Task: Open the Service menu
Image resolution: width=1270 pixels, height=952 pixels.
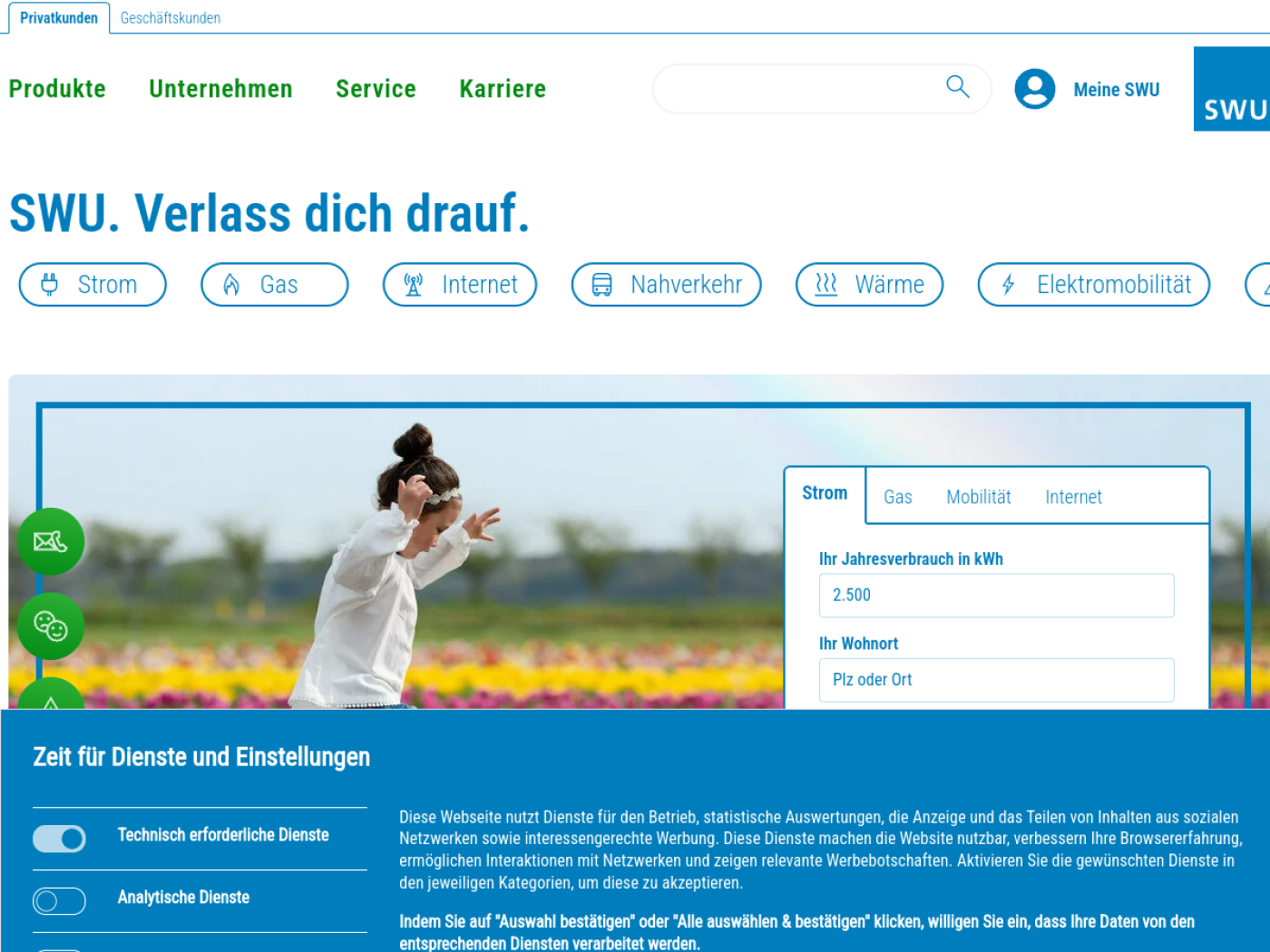Action: coord(376,89)
